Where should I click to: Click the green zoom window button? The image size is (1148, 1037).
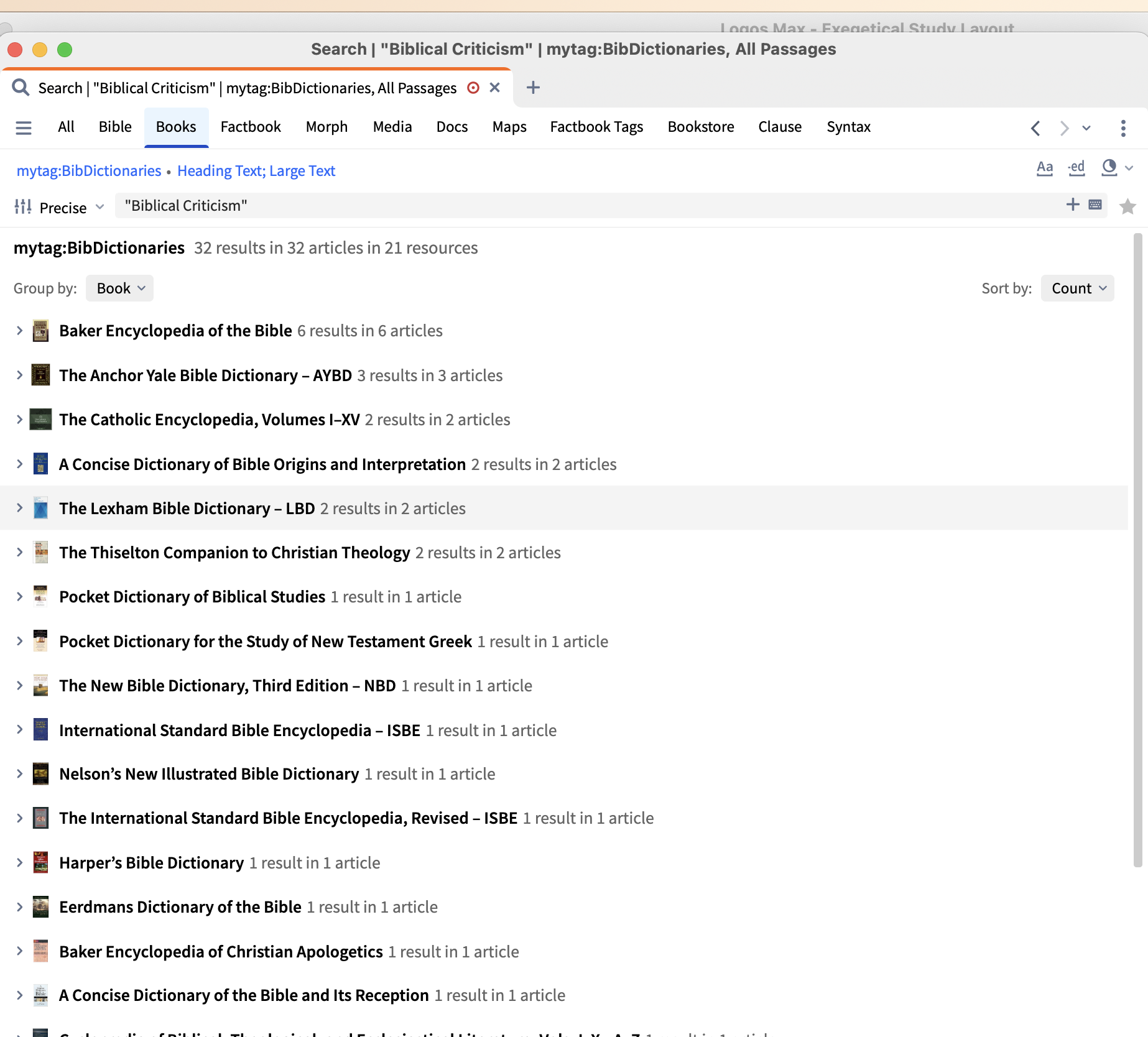click(x=65, y=49)
